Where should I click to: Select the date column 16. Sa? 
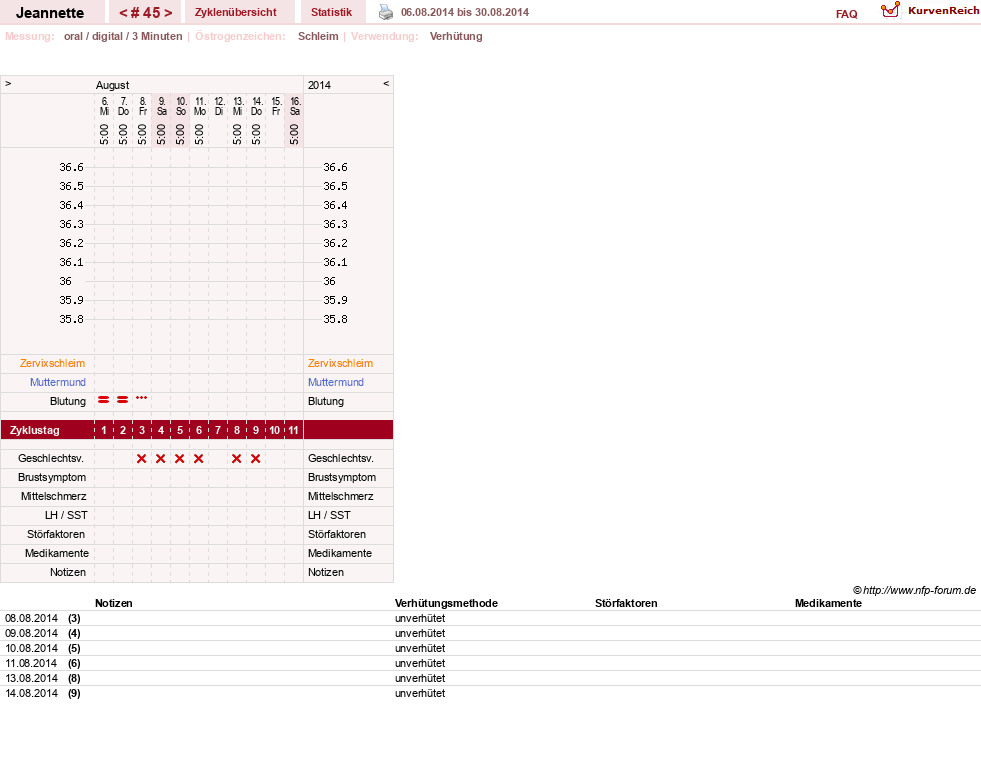295,106
